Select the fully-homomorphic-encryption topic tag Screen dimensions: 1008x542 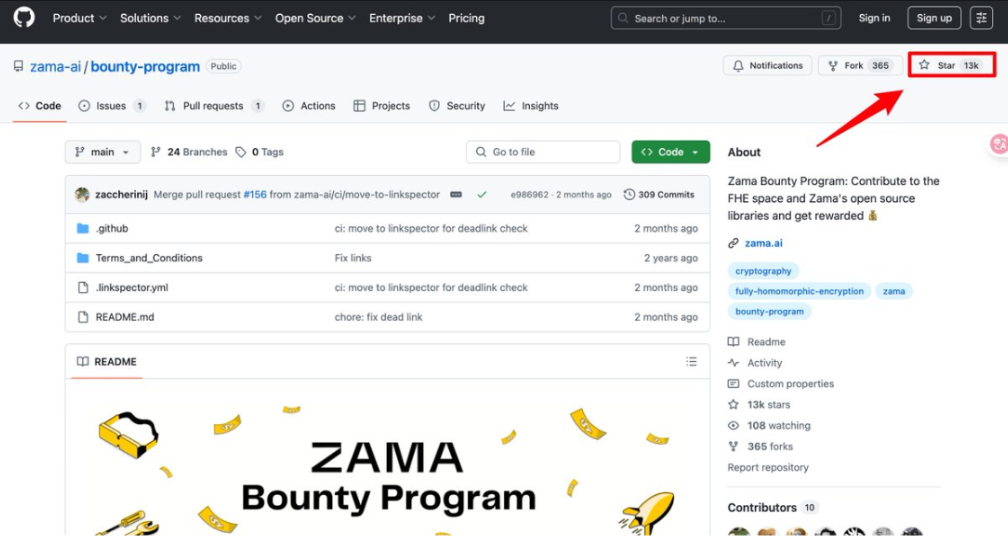coord(799,291)
